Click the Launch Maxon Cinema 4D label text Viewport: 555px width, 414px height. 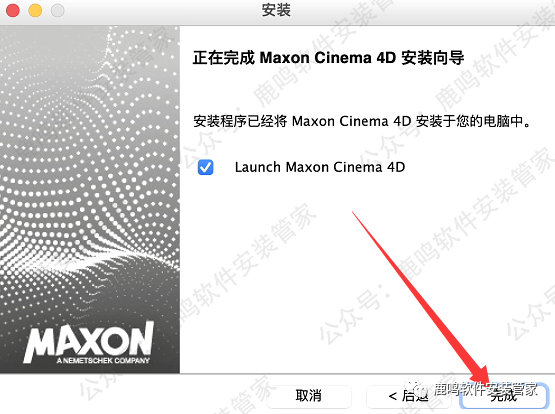tap(320, 167)
